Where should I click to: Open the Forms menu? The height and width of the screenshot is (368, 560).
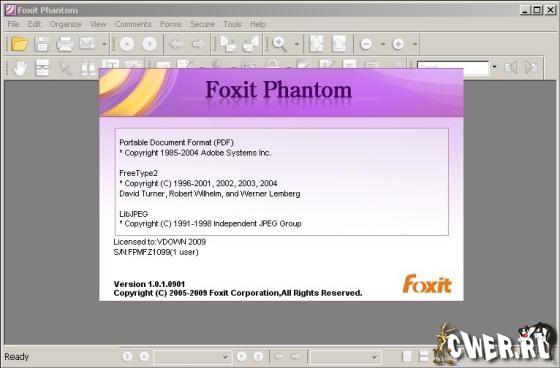(x=171, y=24)
